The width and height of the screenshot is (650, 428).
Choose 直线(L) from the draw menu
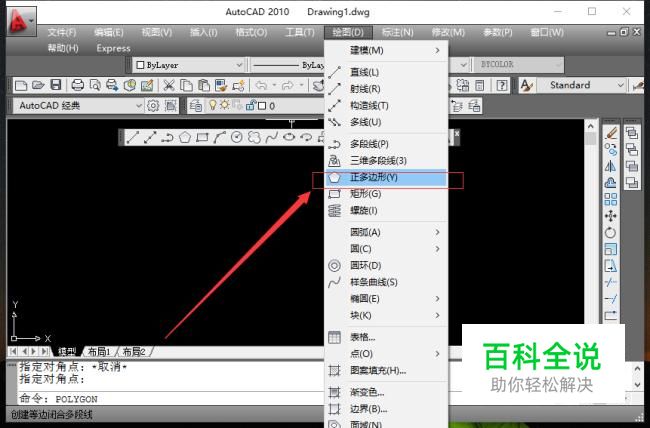point(386,72)
